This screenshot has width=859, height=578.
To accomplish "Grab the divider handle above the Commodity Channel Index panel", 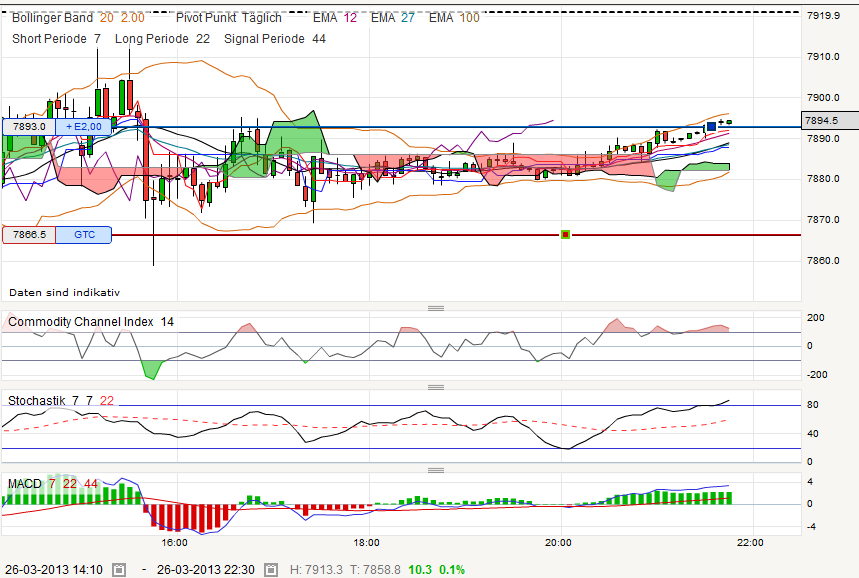I will coord(436,308).
